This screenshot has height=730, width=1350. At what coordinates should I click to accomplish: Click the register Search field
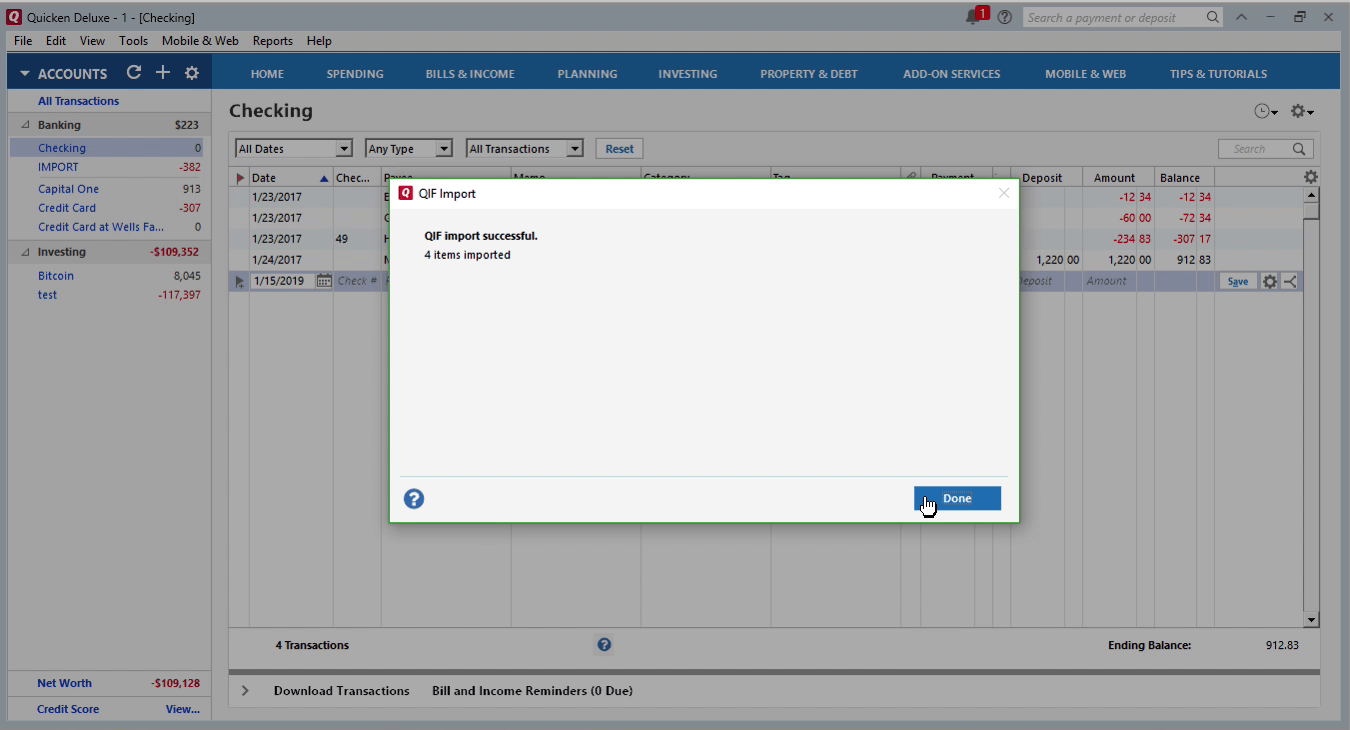pos(1265,149)
